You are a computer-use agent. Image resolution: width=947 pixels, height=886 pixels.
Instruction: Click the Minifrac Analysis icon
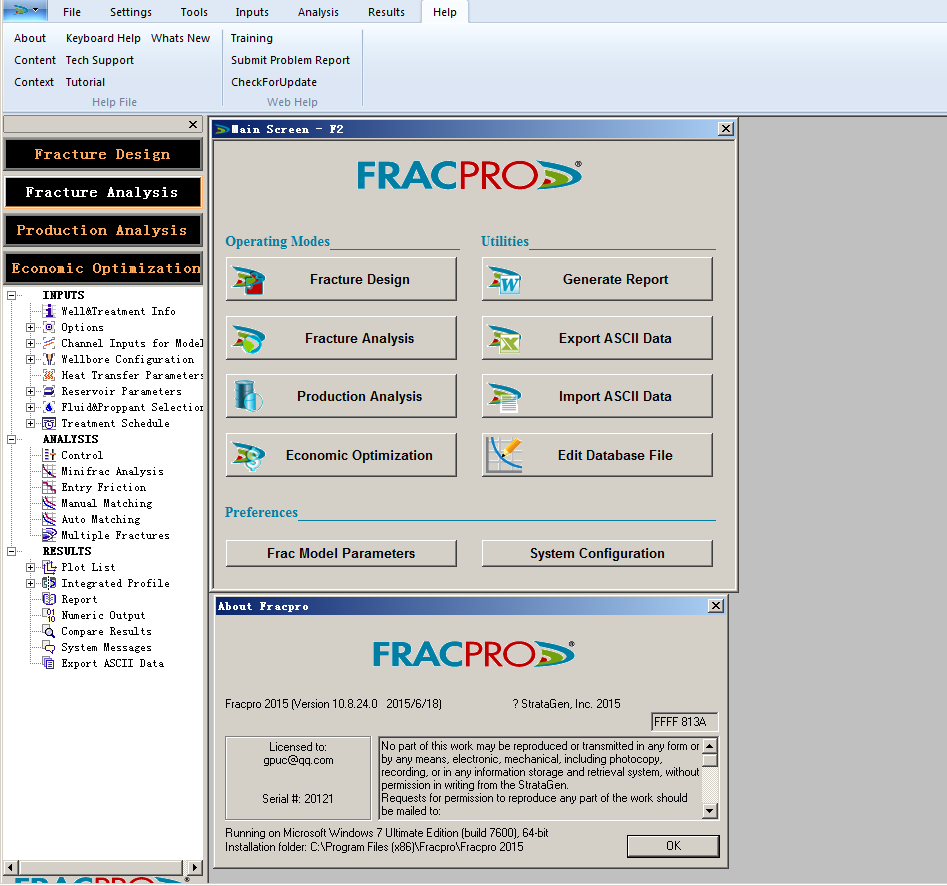(x=49, y=471)
